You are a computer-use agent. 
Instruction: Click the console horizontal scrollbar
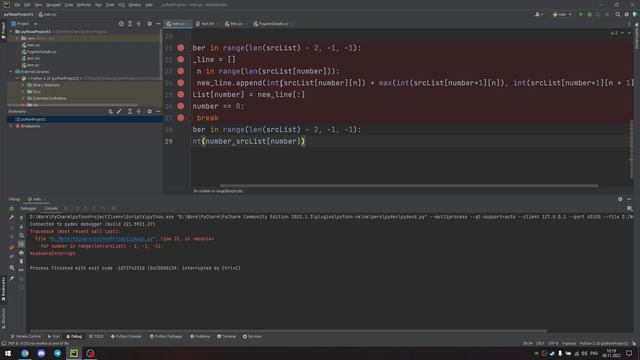pos(288,331)
